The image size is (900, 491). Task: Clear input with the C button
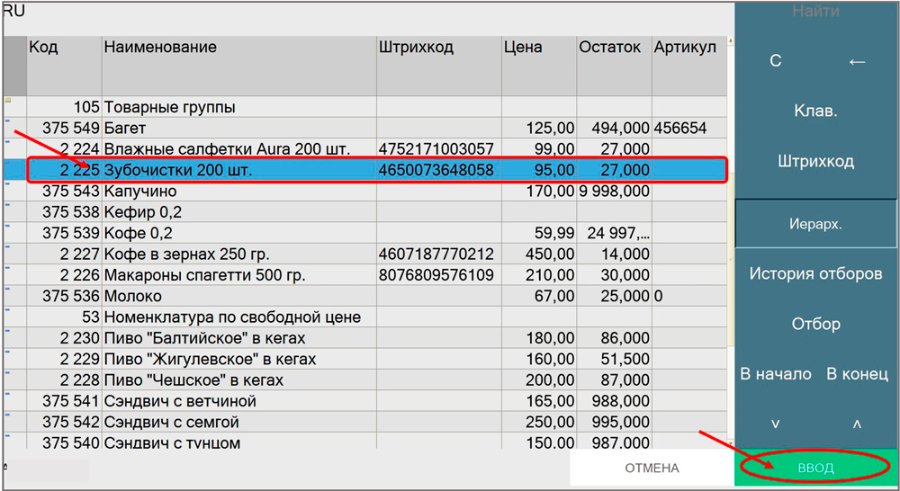click(x=775, y=61)
